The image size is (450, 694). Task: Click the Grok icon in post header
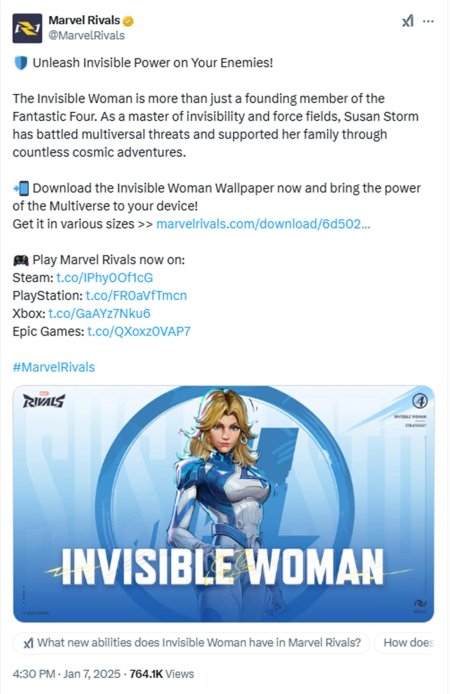pos(407,21)
